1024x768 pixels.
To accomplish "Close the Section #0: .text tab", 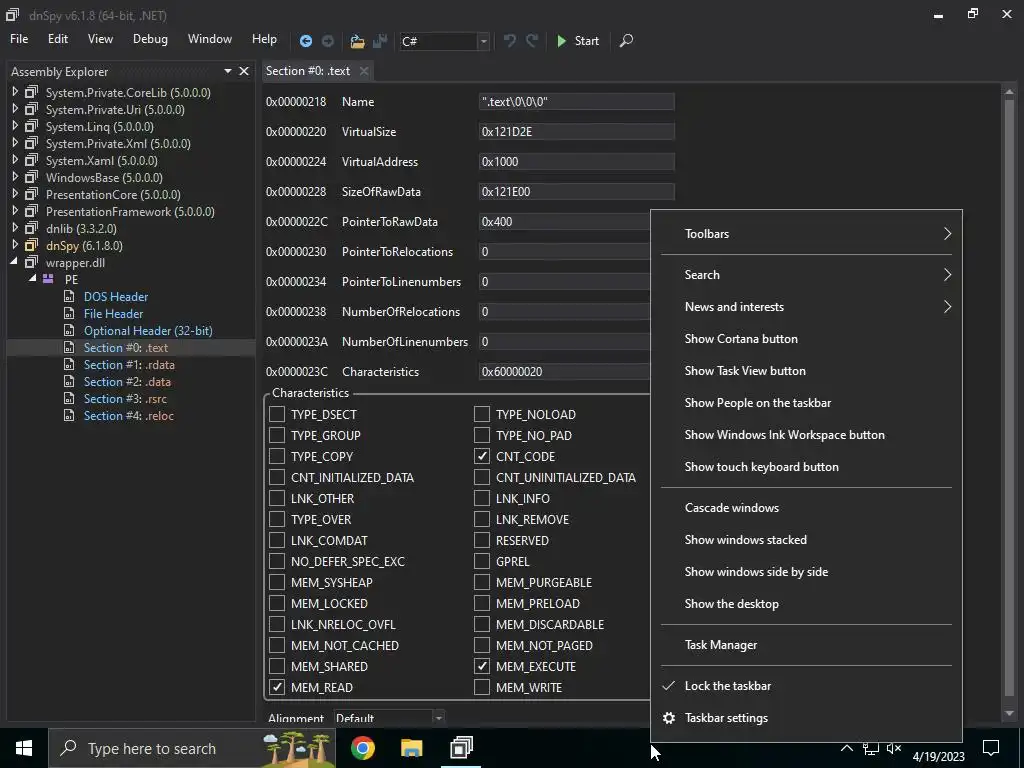I will pos(364,71).
